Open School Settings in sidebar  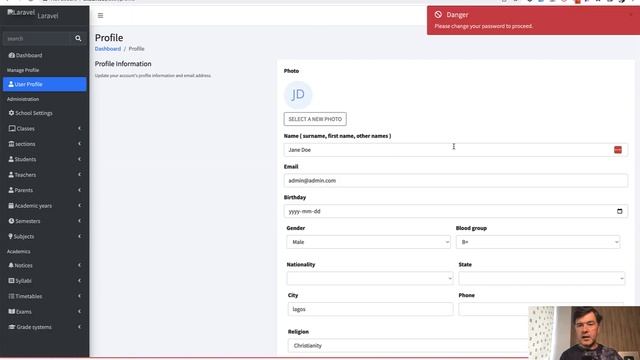[x=45, y=113]
